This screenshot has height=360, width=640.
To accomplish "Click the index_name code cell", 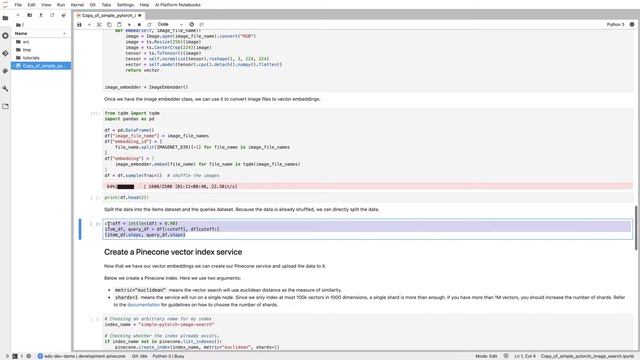I will 367,333.
